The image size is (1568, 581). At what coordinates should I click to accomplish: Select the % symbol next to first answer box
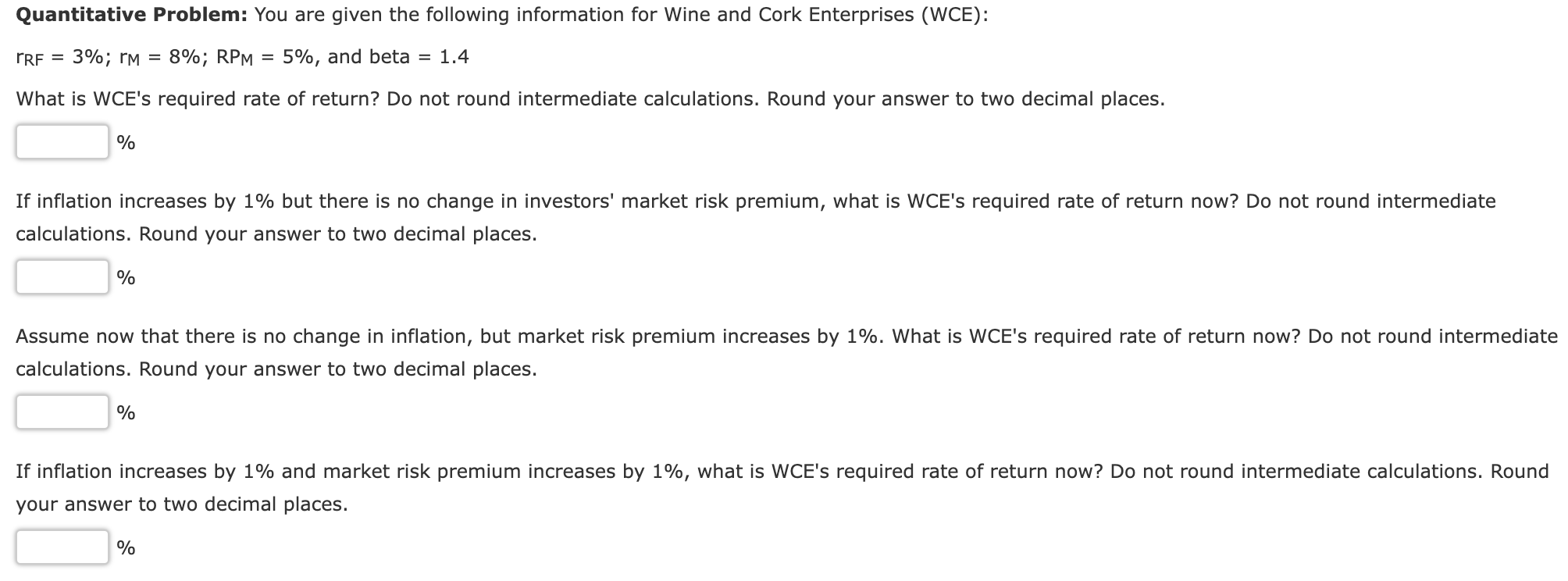click(126, 143)
